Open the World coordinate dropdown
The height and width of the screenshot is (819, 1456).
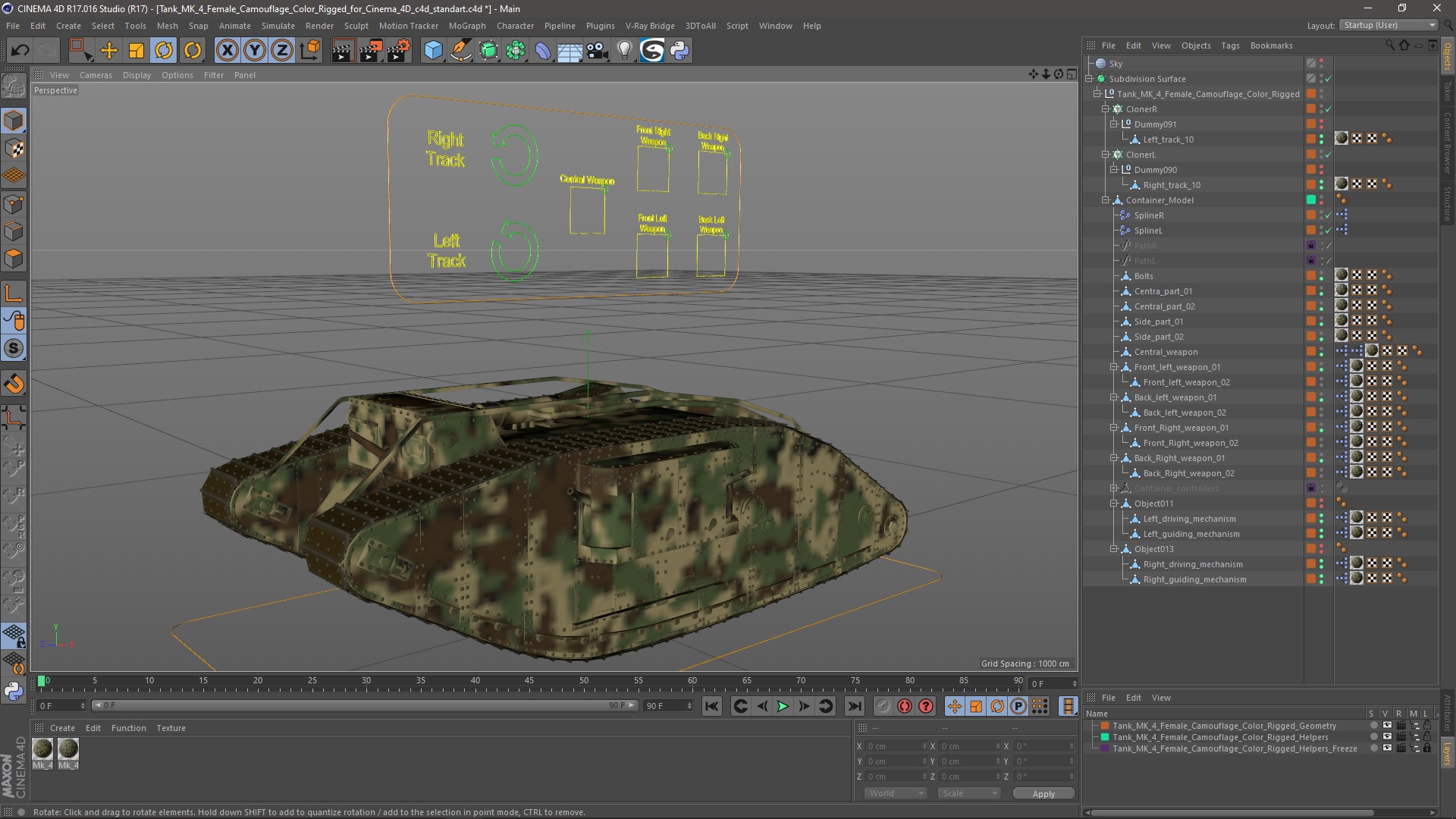(x=896, y=793)
